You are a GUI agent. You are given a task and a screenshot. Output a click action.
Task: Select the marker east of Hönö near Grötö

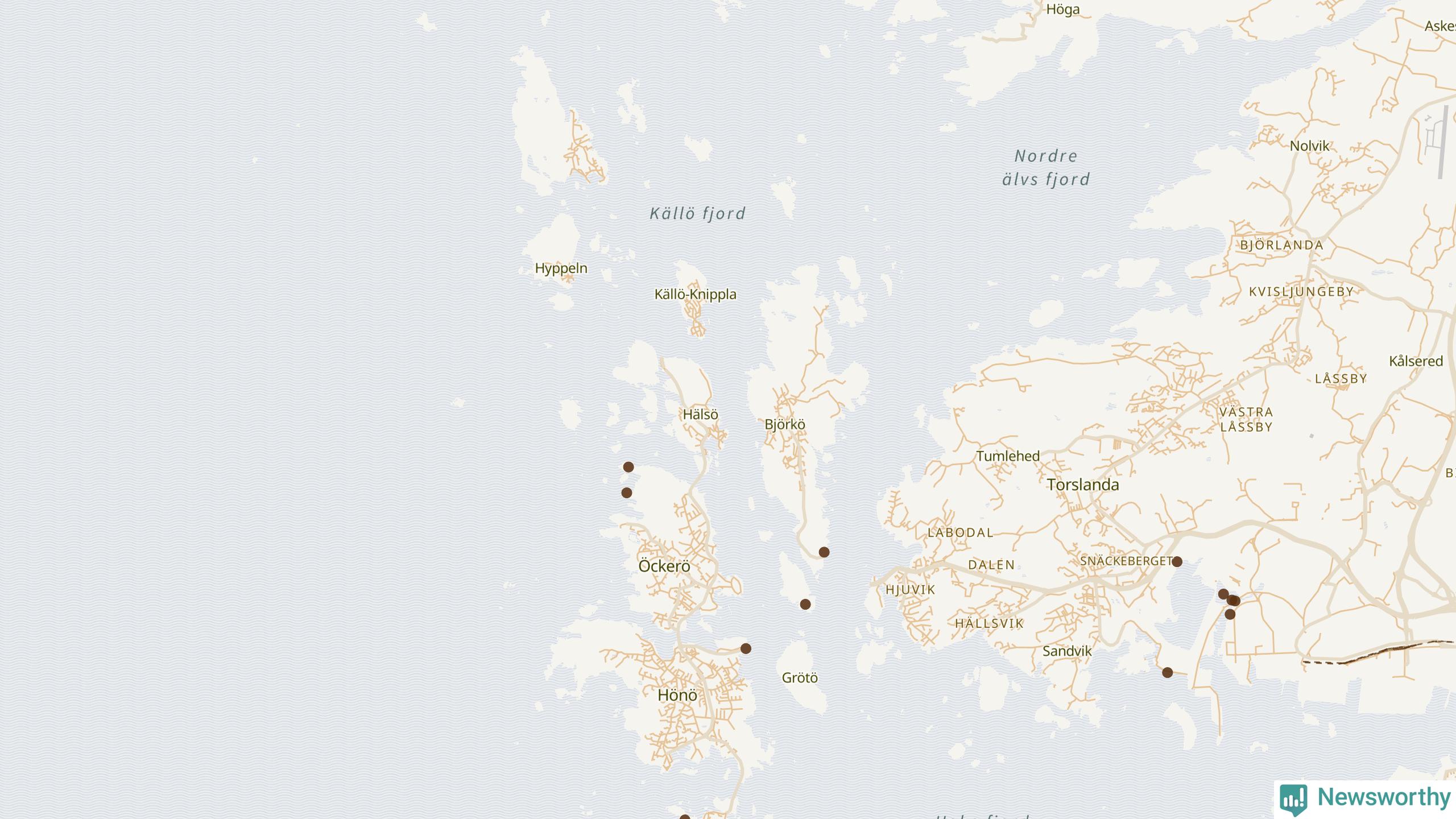click(746, 648)
